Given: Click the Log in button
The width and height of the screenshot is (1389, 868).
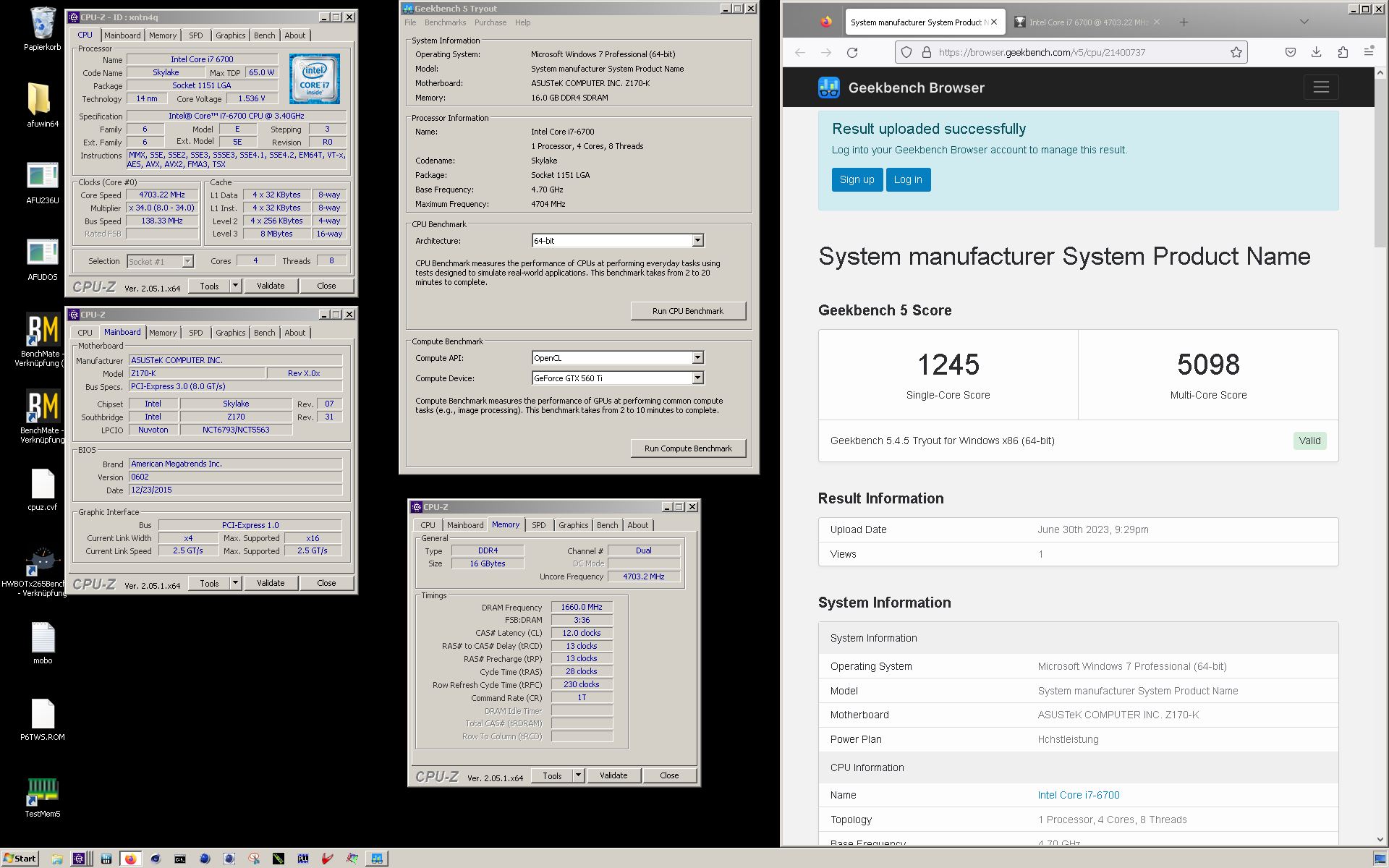Looking at the screenshot, I should (908, 179).
